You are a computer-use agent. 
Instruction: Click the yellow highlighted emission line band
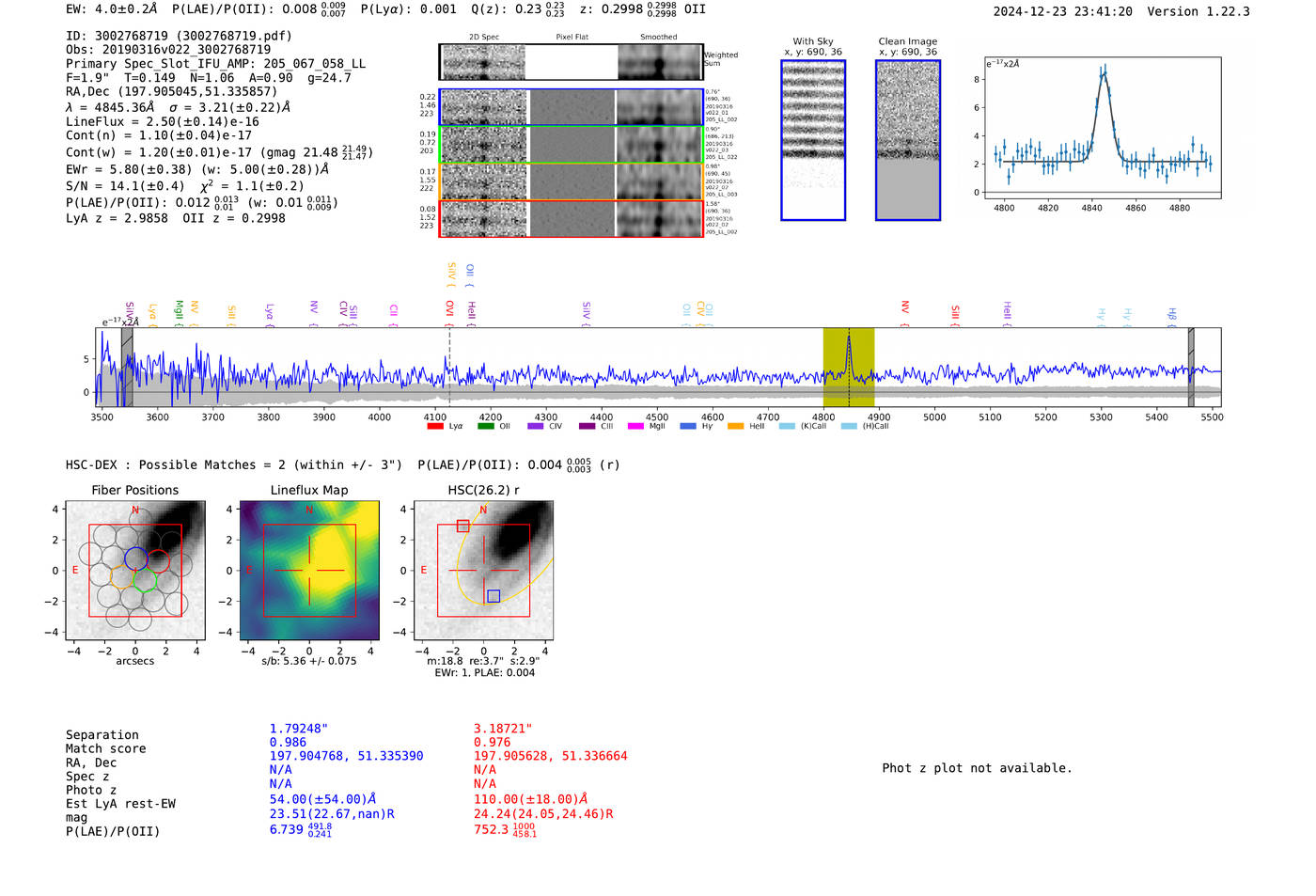849,368
